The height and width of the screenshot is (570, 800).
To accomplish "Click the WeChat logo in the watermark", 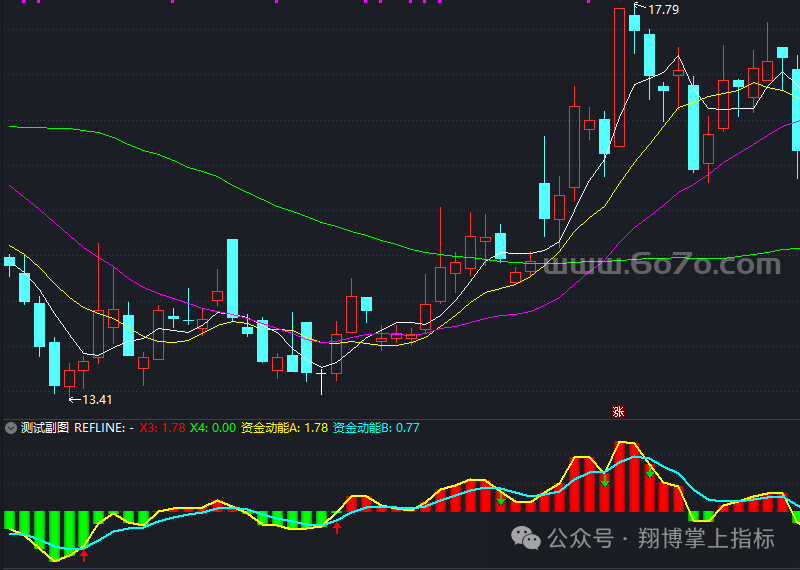I will [525, 539].
